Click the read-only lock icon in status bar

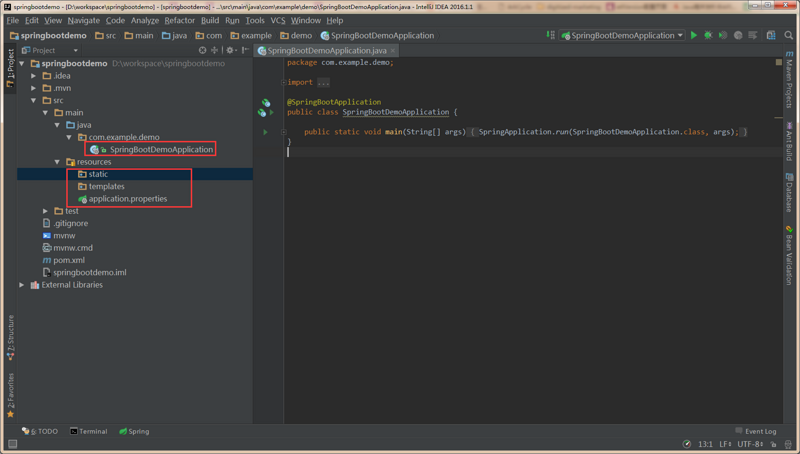tap(773, 444)
